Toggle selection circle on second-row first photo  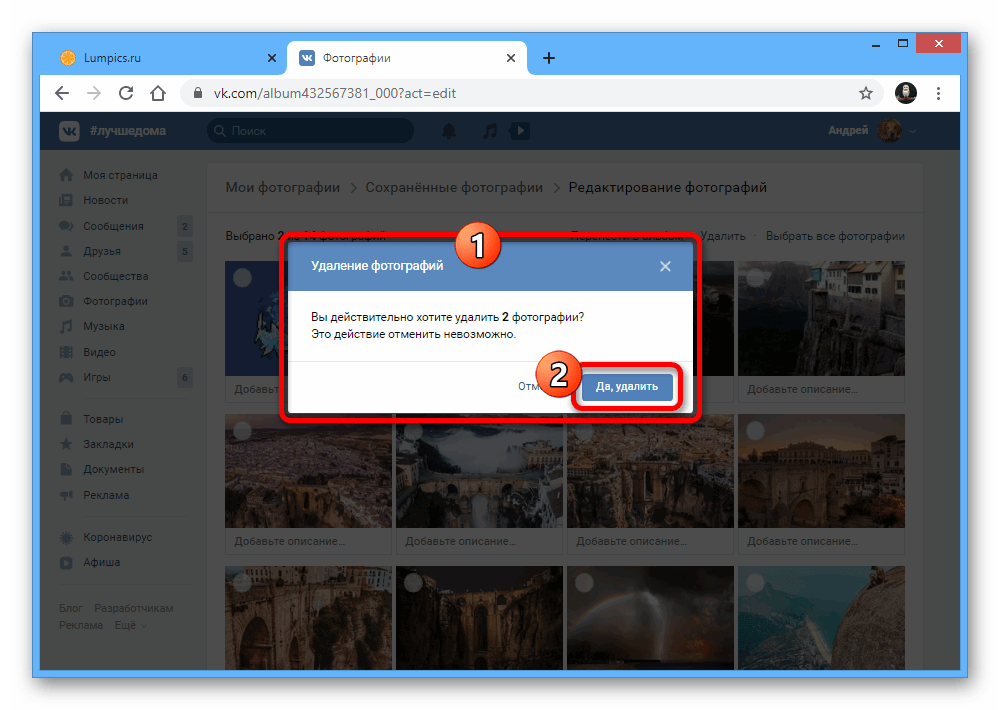(242, 431)
